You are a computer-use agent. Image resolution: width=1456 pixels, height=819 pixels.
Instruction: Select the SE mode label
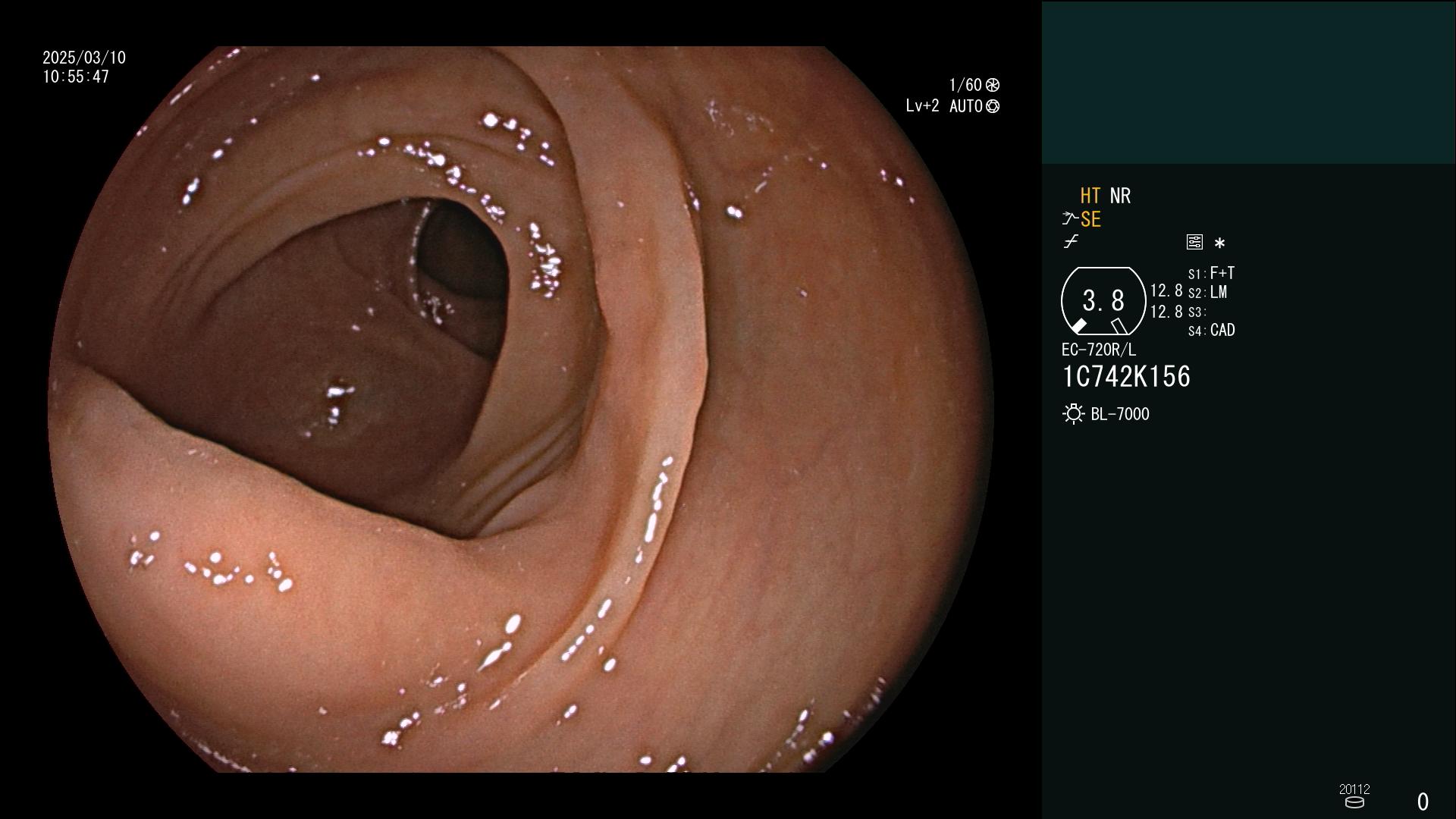(1090, 219)
